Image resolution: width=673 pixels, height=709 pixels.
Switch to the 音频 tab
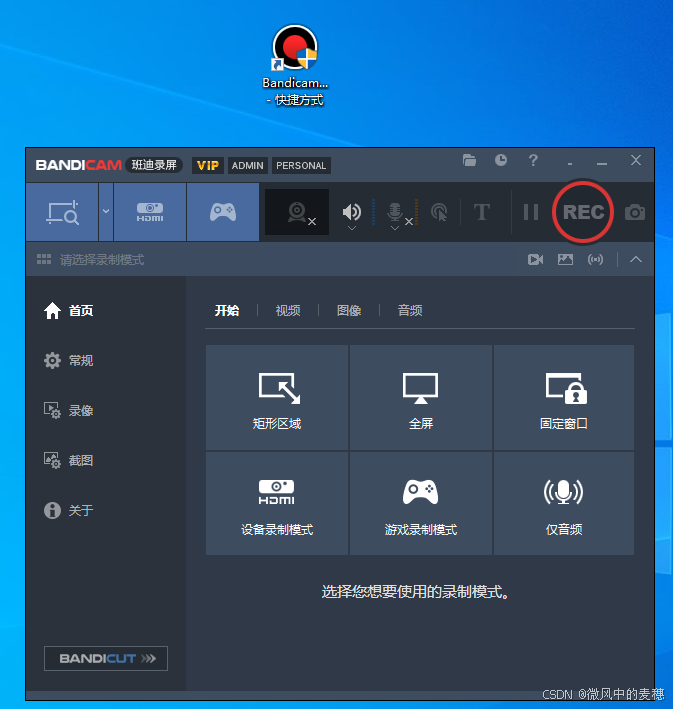click(x=410, y=311)
